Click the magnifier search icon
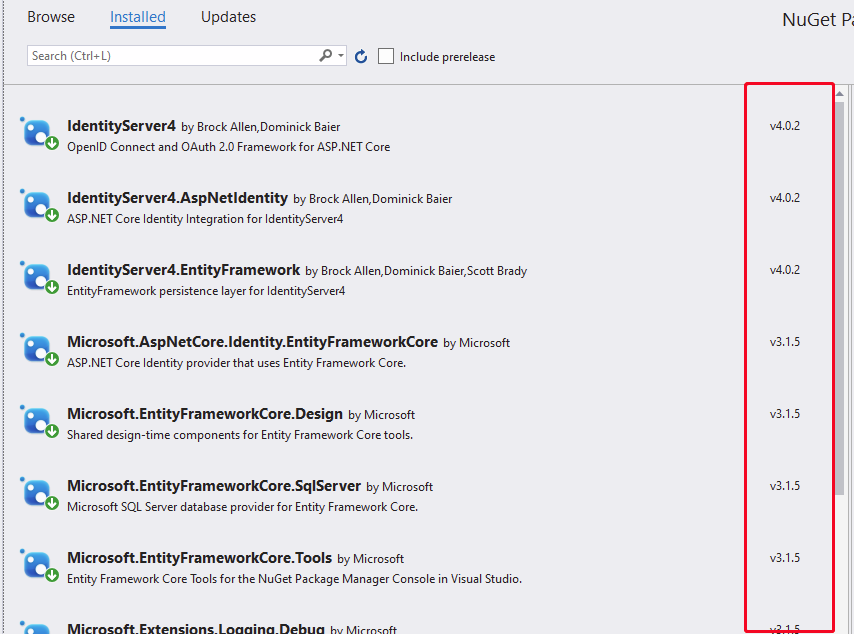The width and height of the screenshot is (854, 634). point(325,56)
